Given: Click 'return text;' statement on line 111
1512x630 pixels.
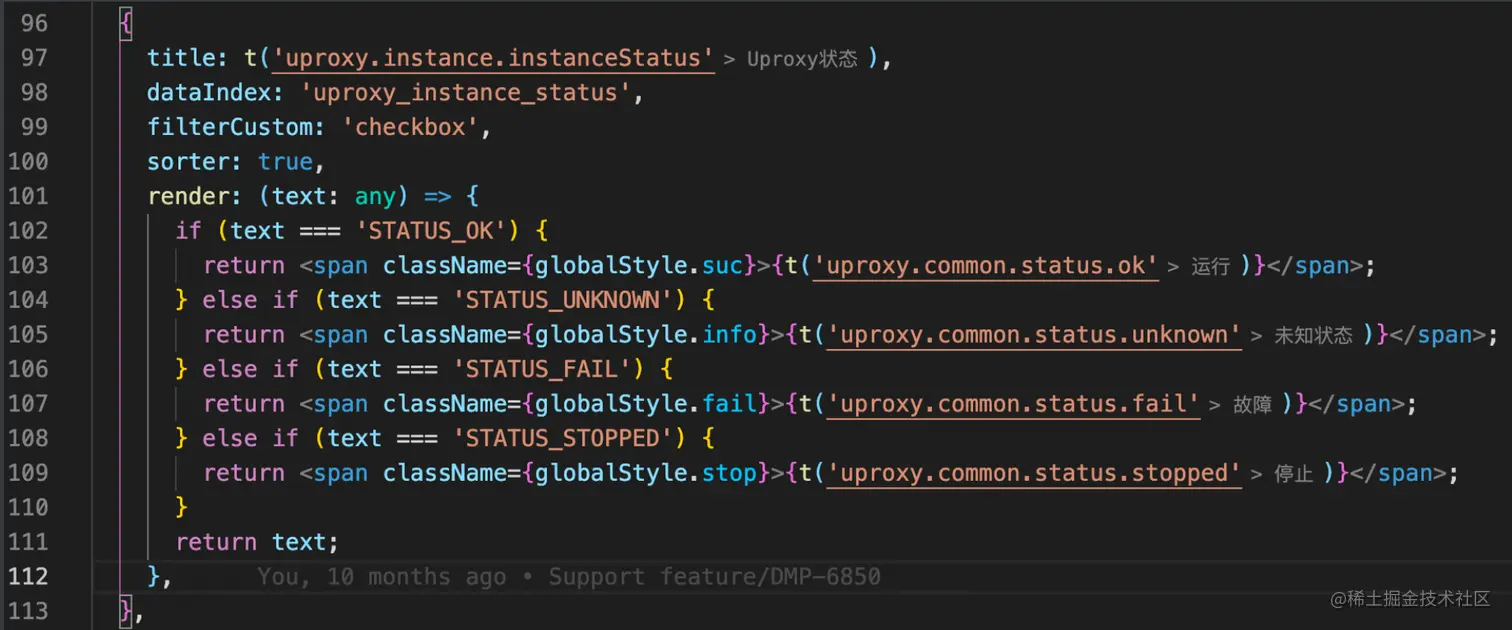Looking at the screenshot, I should [257, 541].
